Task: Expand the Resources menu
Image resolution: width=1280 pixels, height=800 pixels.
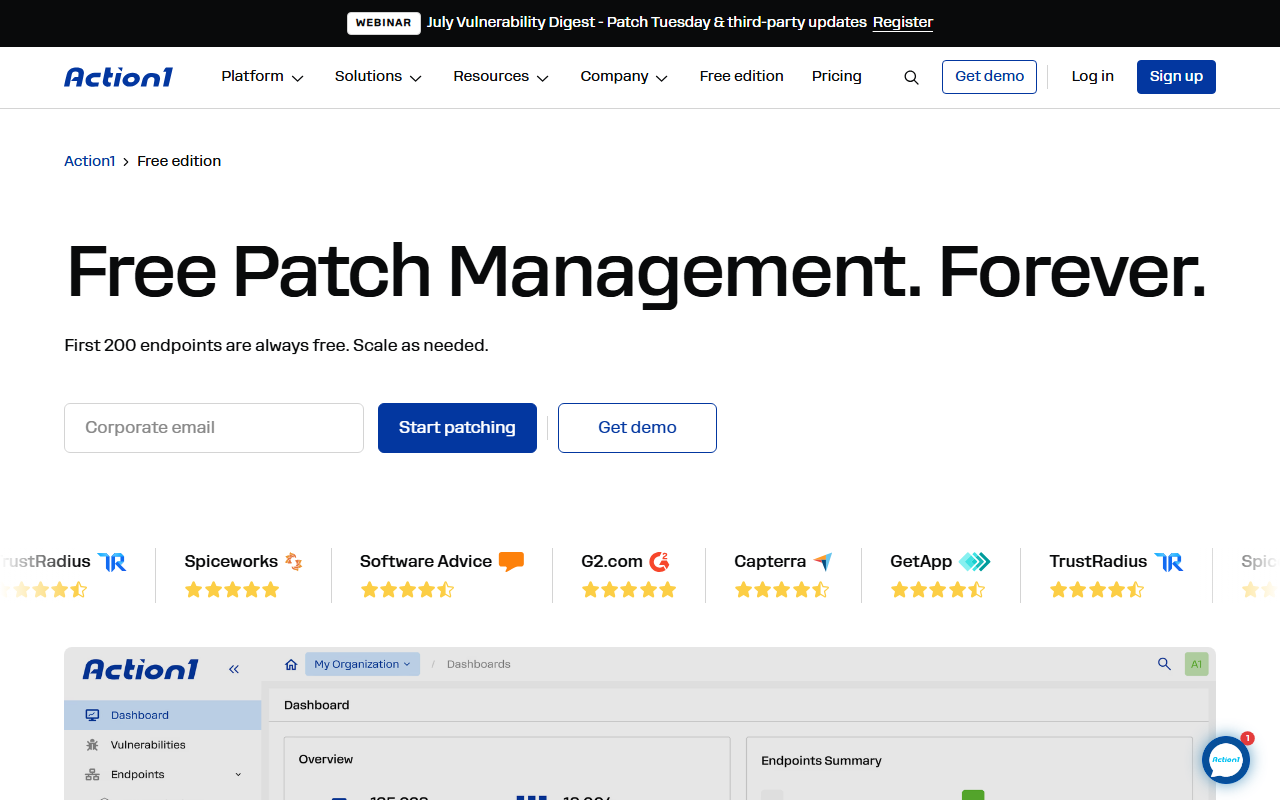Action: (x=502, y=77)
